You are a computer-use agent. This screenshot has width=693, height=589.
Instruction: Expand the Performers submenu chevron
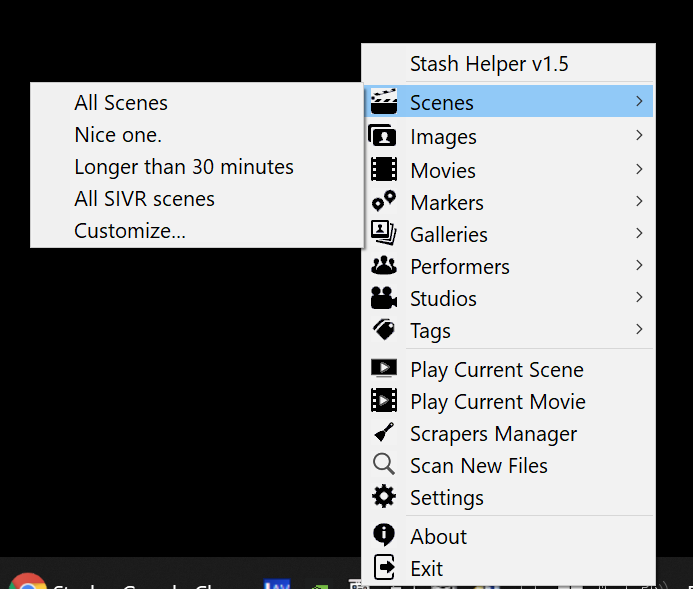click(639, 265)
